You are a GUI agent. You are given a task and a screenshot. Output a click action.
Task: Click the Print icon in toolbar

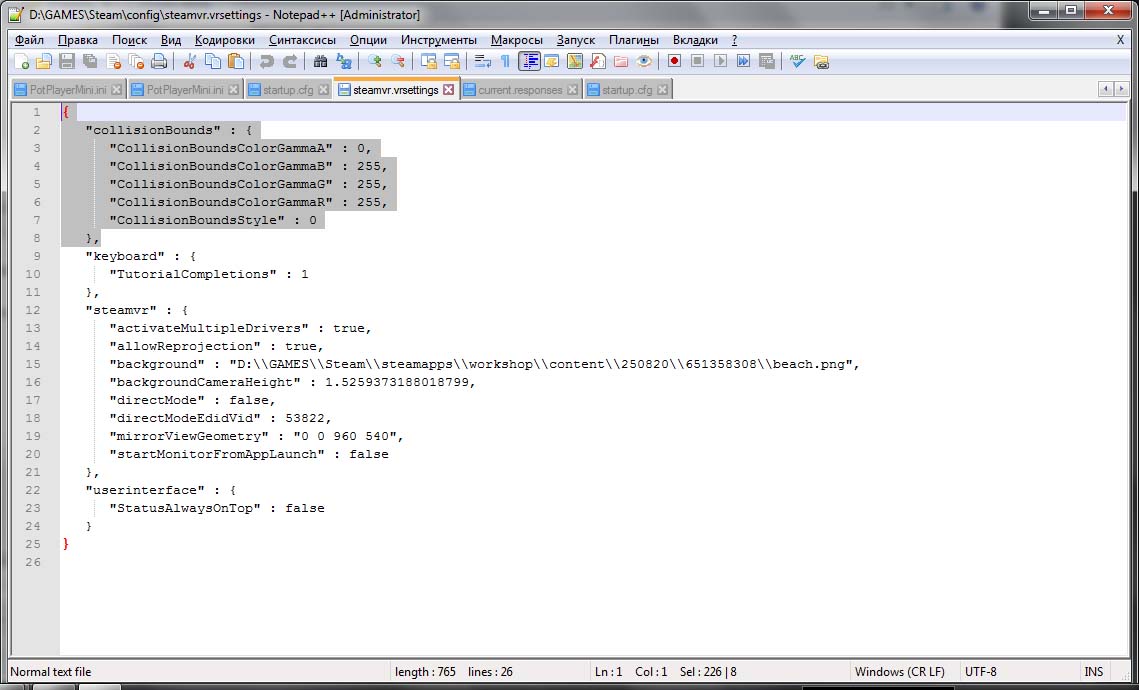click(x=158, y=61)
